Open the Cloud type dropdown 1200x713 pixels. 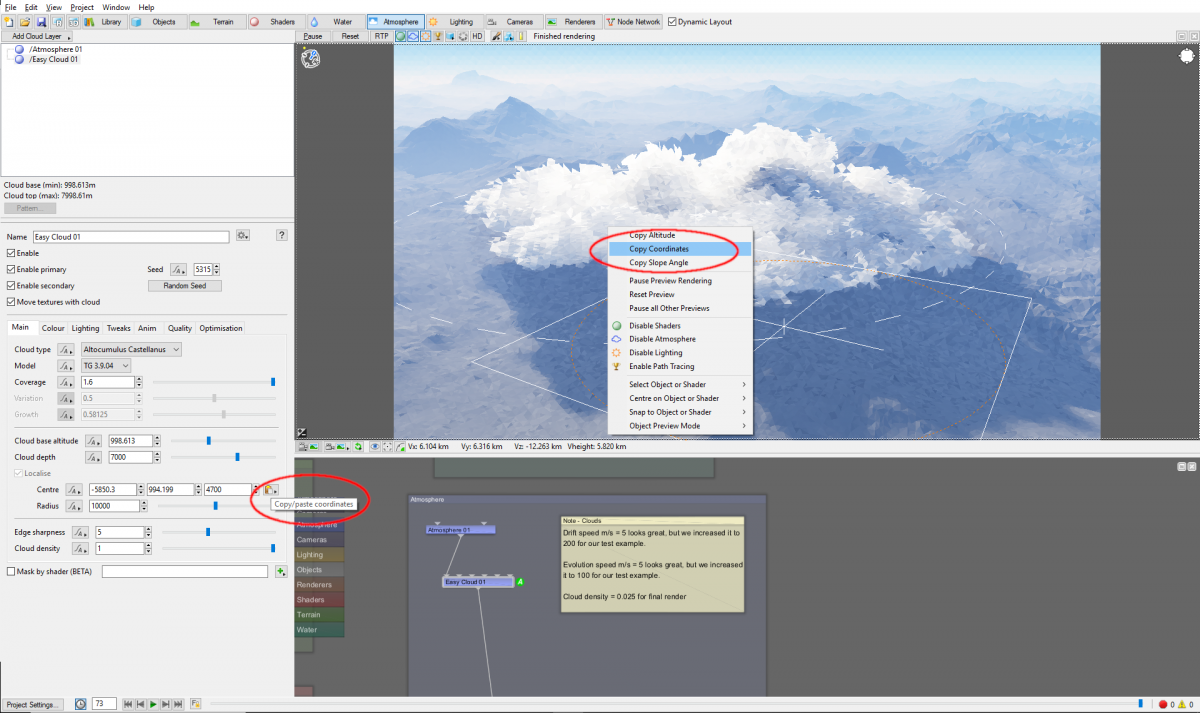tap(131, 349)
